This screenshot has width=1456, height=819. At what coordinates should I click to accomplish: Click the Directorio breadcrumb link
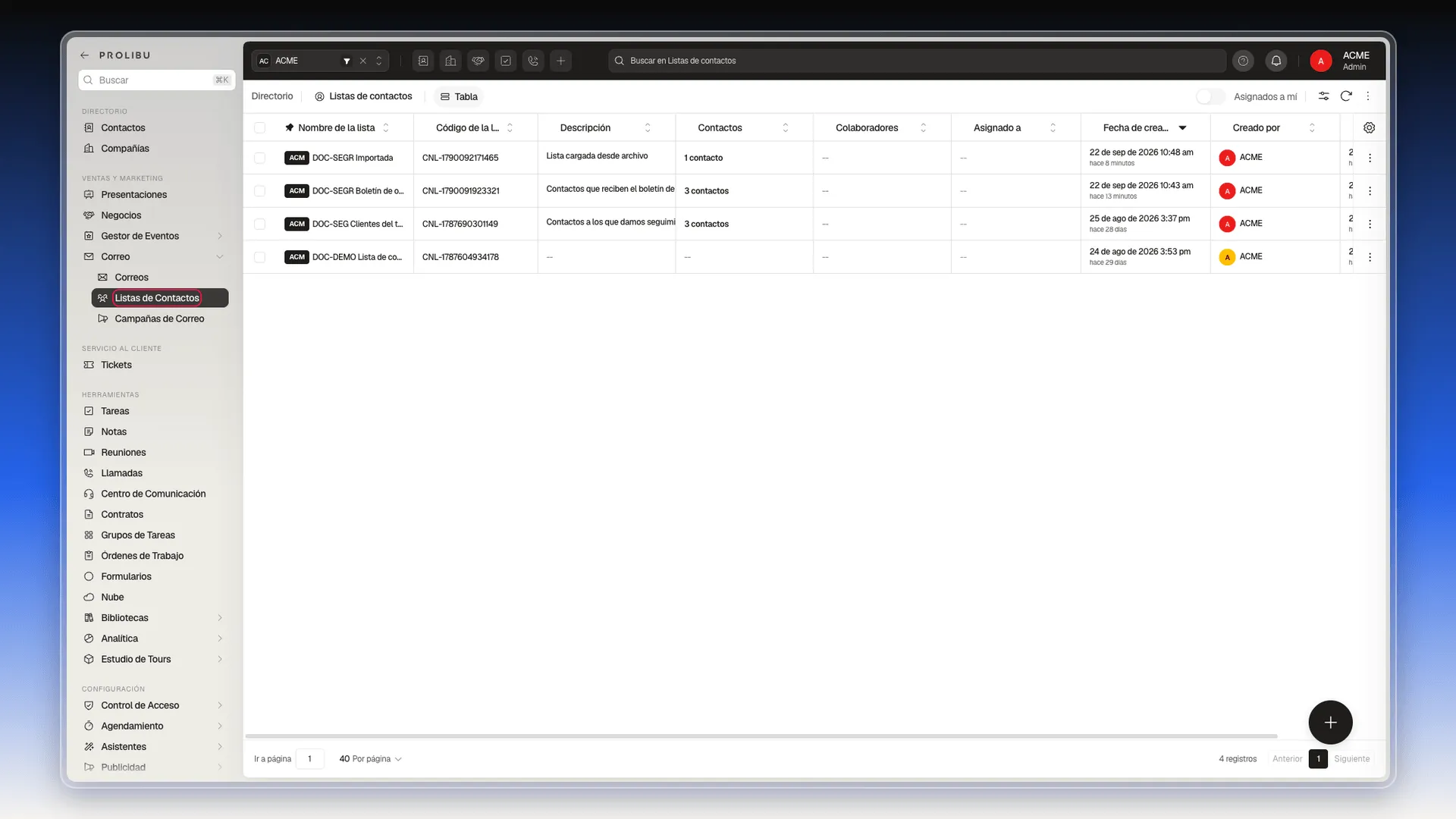click(x=272, y=96)
